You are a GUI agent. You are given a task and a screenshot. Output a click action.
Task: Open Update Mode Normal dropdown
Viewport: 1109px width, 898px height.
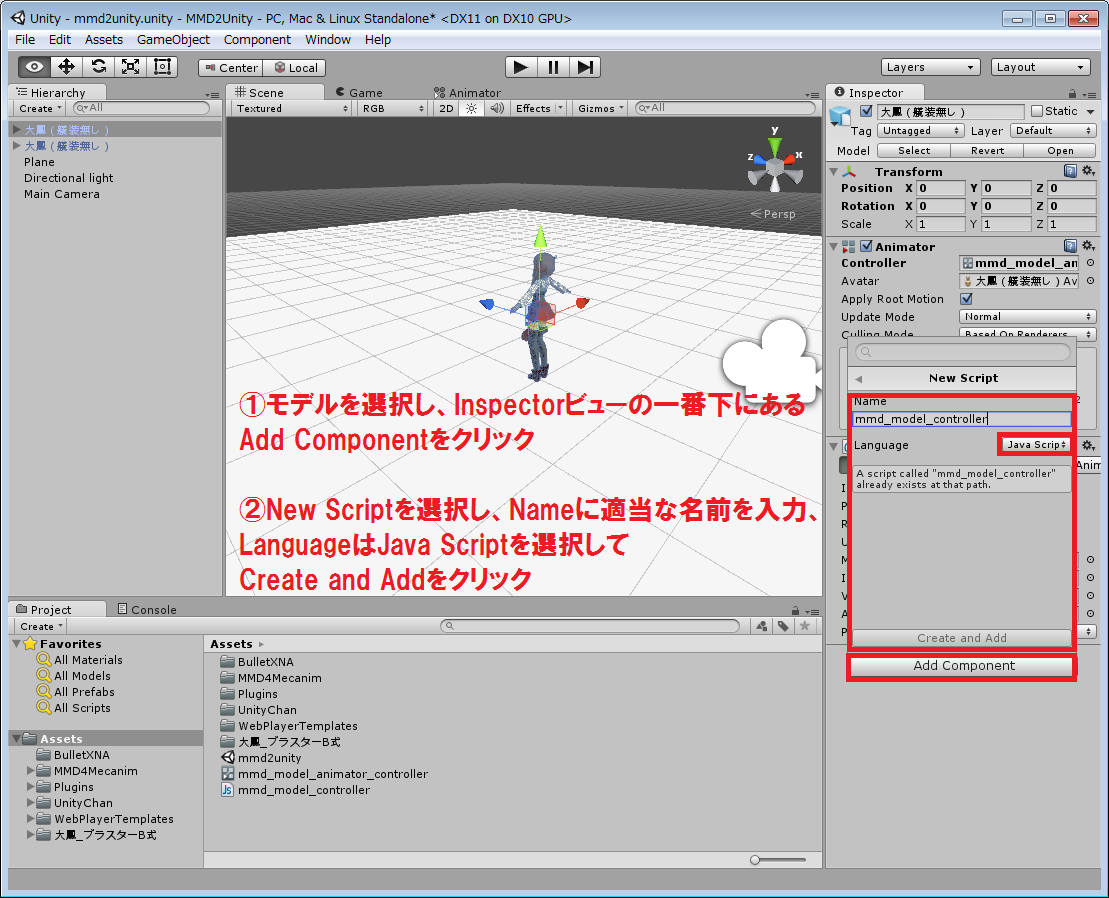tap(1027, 317)
